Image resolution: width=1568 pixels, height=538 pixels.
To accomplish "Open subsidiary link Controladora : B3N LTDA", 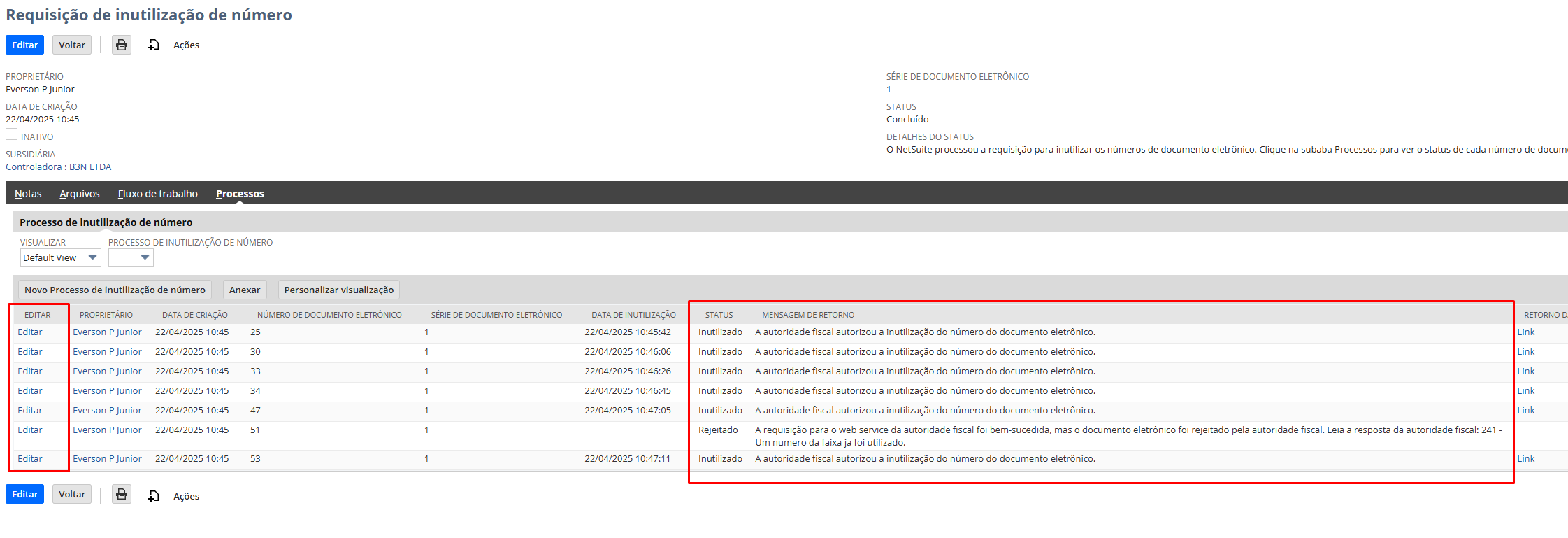I will 59,167.
